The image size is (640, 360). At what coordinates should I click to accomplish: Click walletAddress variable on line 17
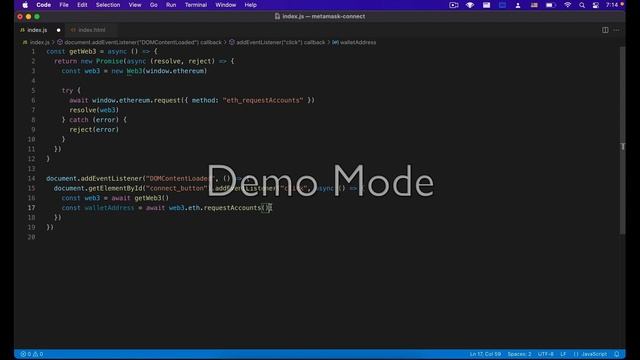coord(109,208)
